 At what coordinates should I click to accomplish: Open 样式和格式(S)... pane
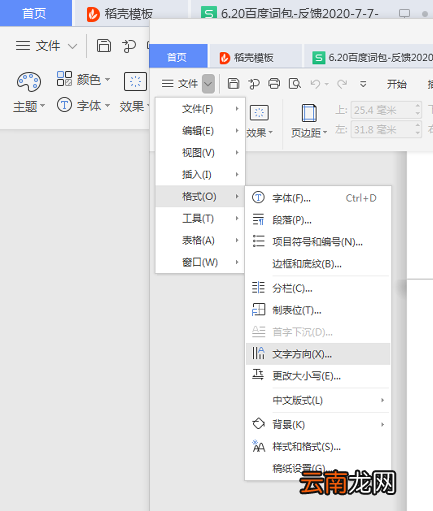(x=318, y=446)
